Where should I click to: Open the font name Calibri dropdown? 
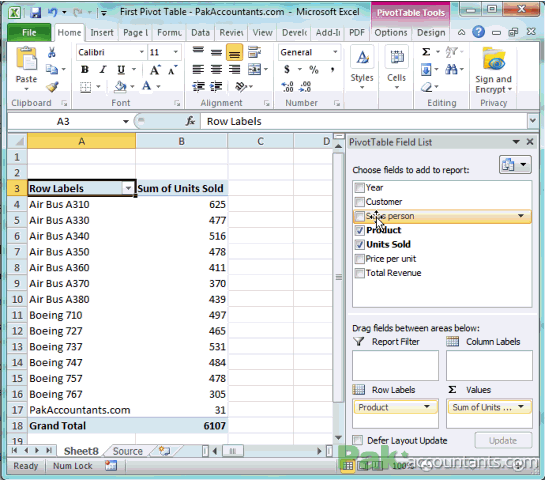141,52
